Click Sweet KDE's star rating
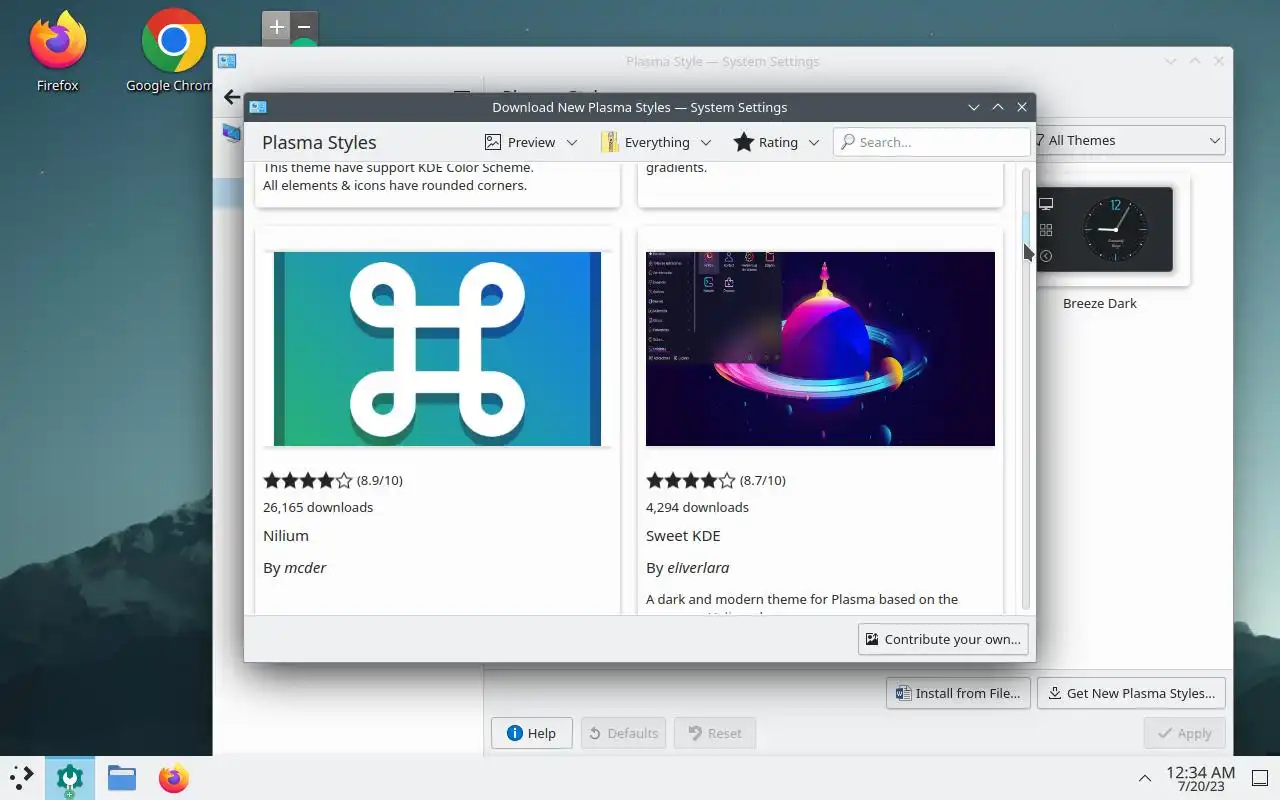1280x800 pixels. pos(690,480)
